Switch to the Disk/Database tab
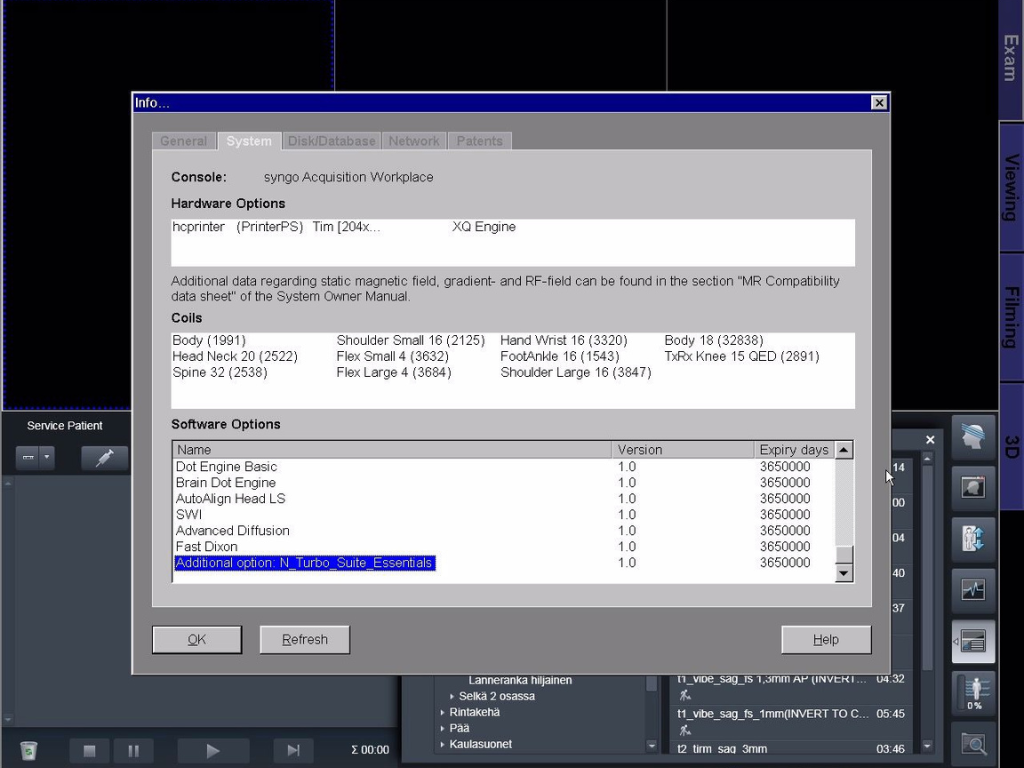Screen dimensions: 1024x768 point(331,141)
